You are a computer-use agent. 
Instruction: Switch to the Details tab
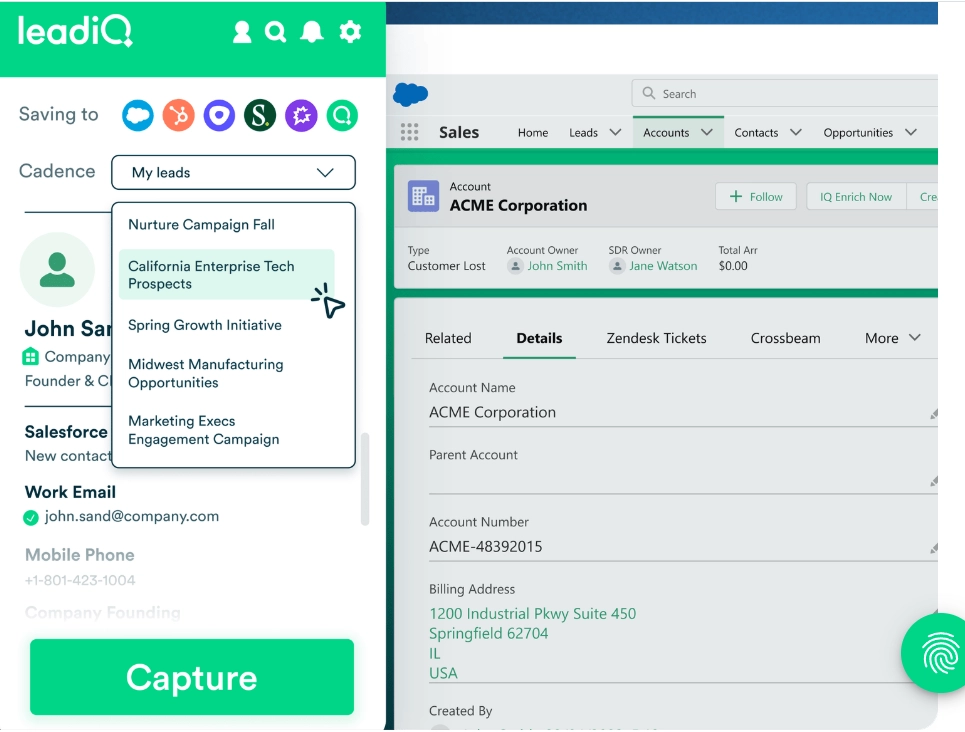539,338
